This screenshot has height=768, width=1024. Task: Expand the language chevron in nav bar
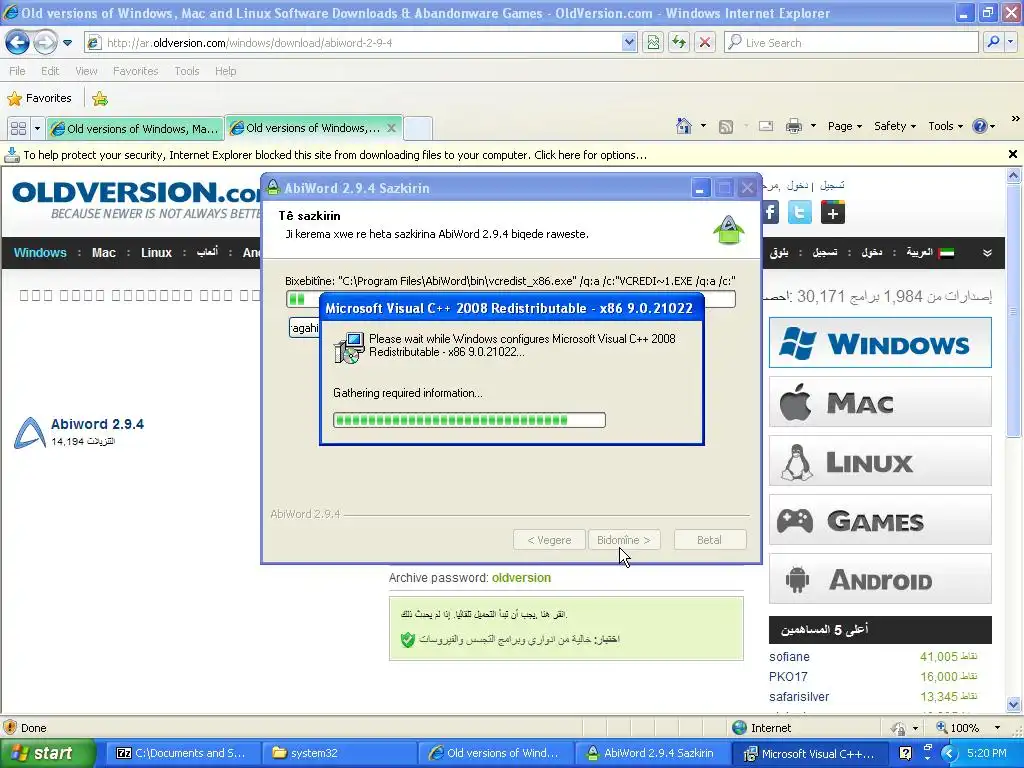(987, 253)
